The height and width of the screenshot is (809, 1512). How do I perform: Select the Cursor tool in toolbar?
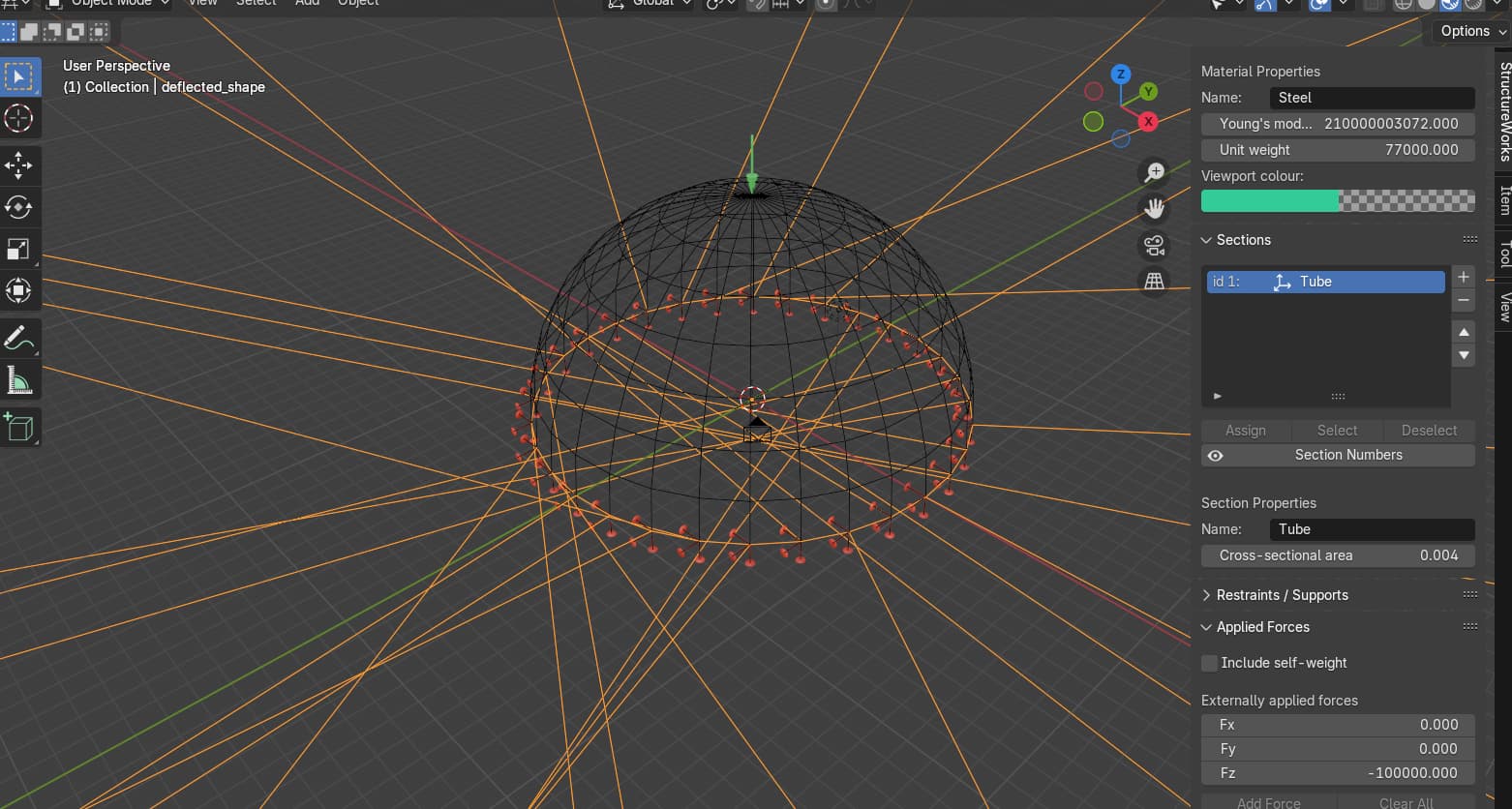point(18,119)
